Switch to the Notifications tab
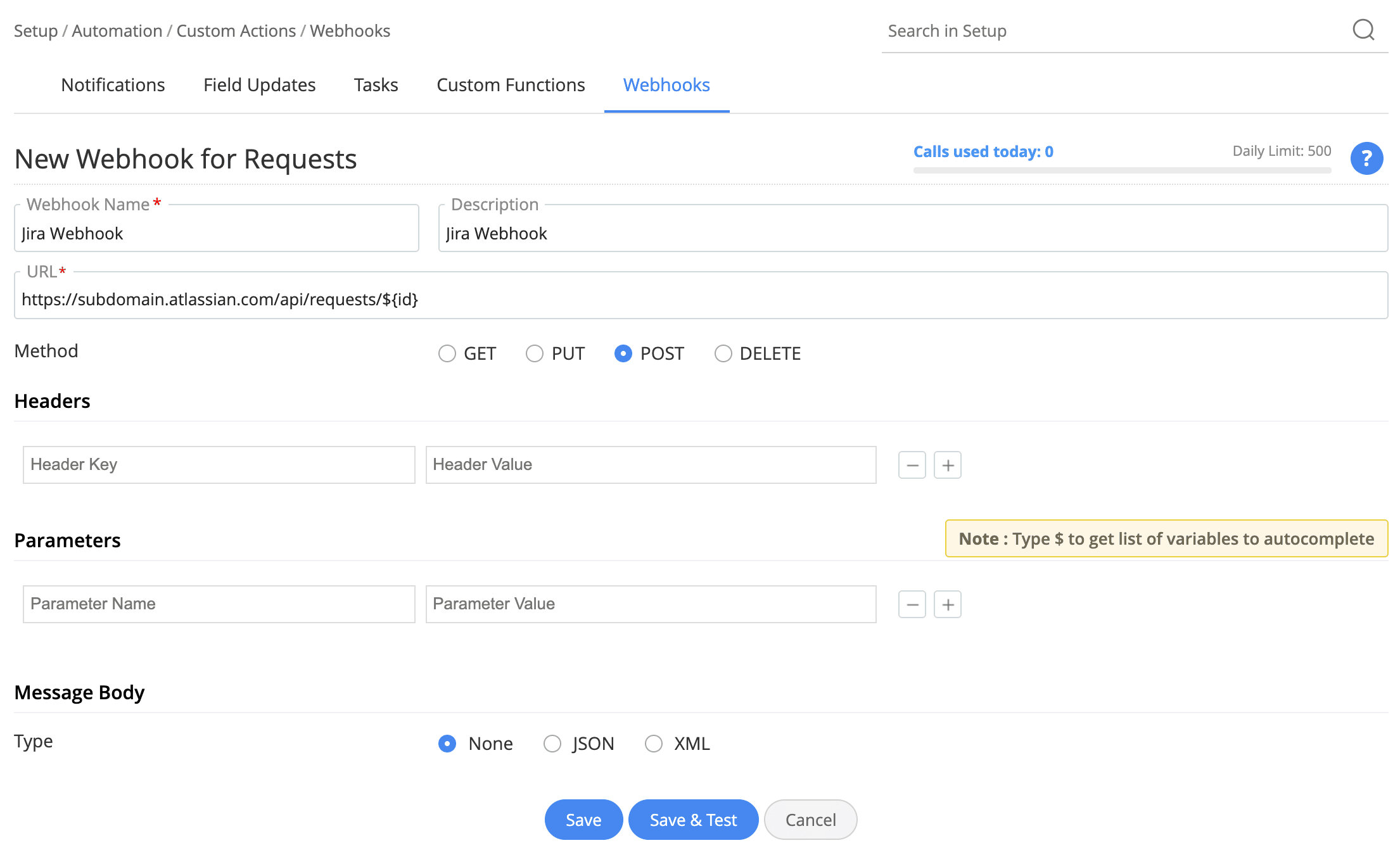The height and width of the screenshot is (850, 1400). [113, 85]
